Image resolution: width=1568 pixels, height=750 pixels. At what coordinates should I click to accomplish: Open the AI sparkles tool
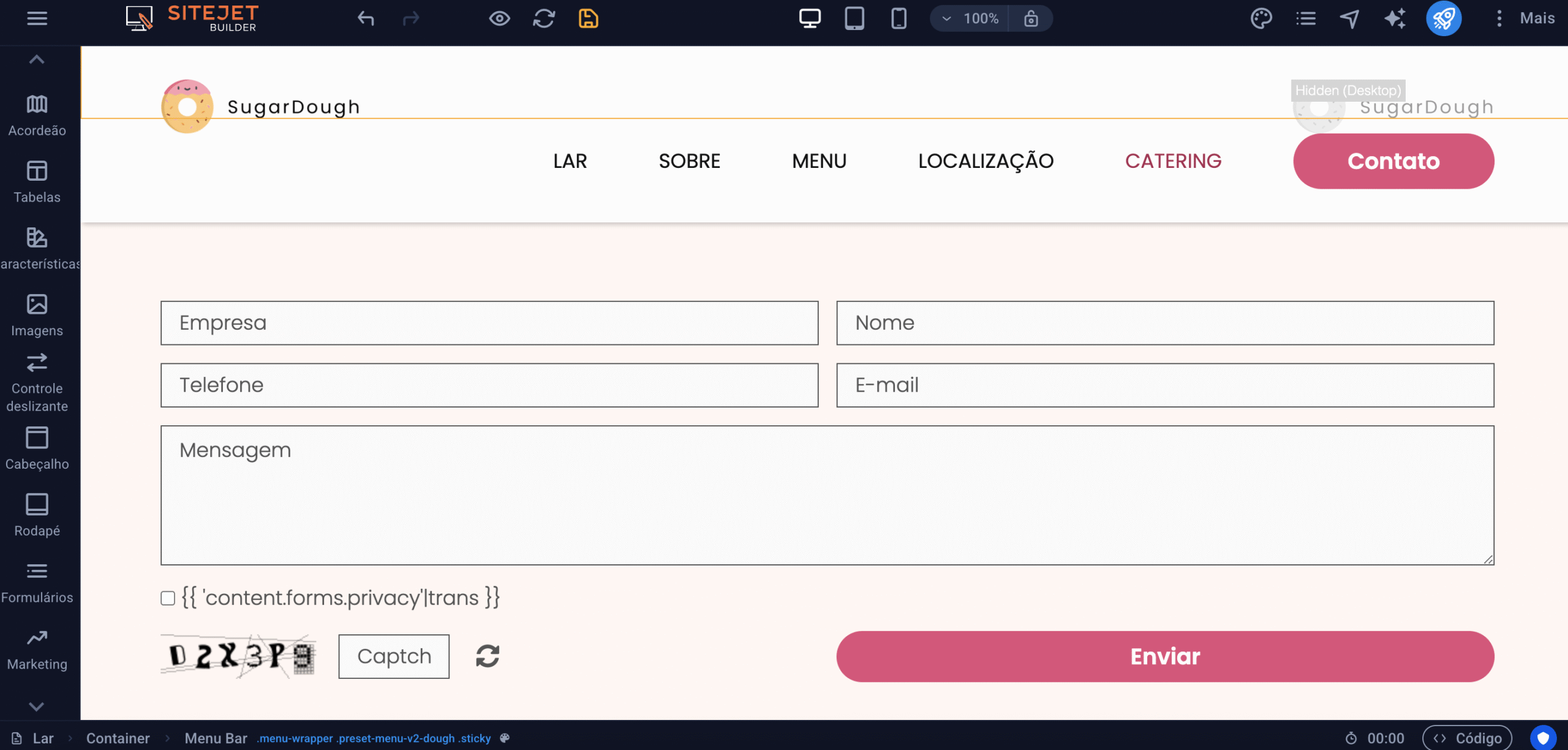point(1395,18)
